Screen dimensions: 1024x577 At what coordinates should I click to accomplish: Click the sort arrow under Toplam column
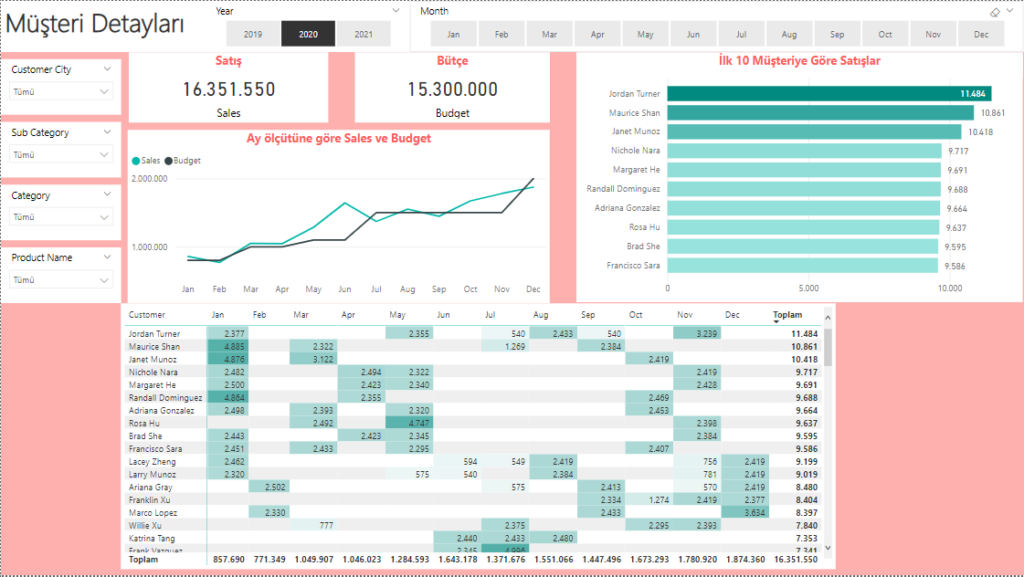click(778, 322)
